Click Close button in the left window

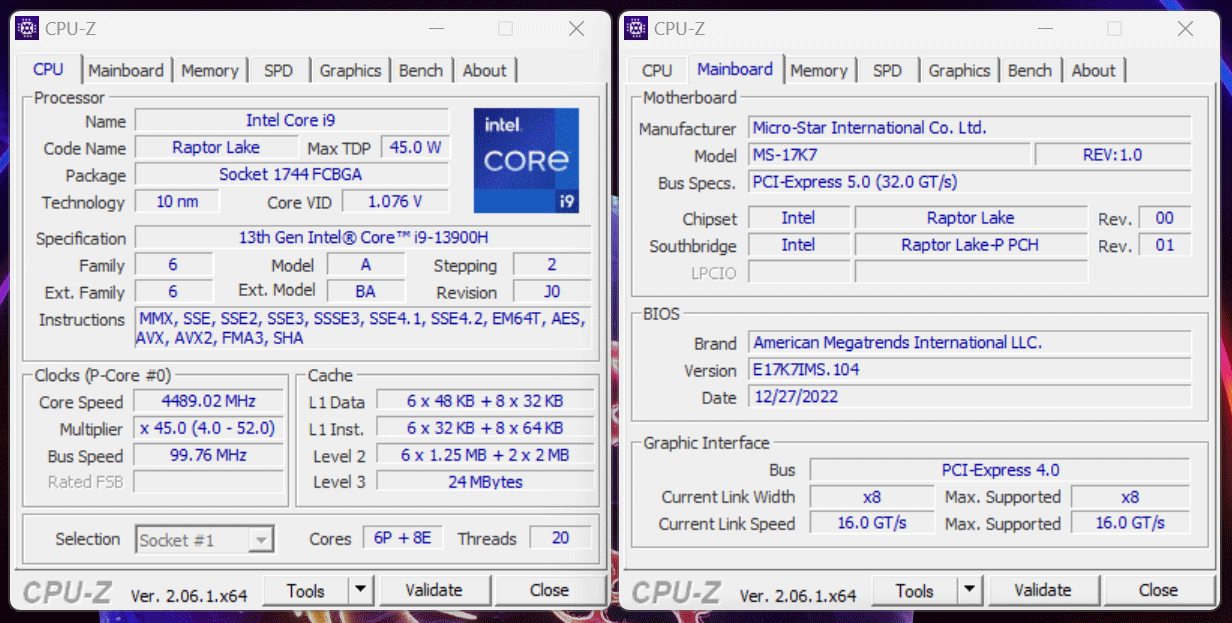549,590
